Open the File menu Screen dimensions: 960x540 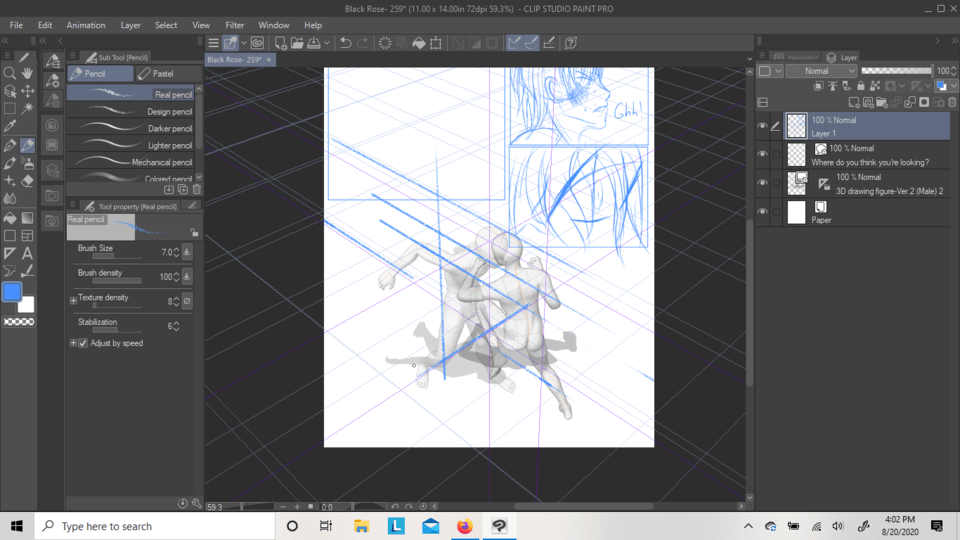pyautogui.click(x=16, y=25)
